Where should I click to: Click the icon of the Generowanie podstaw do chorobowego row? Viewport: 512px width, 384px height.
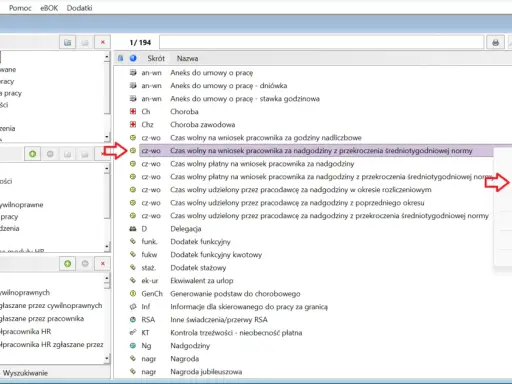pyautogui.click(x=133, y=293)
